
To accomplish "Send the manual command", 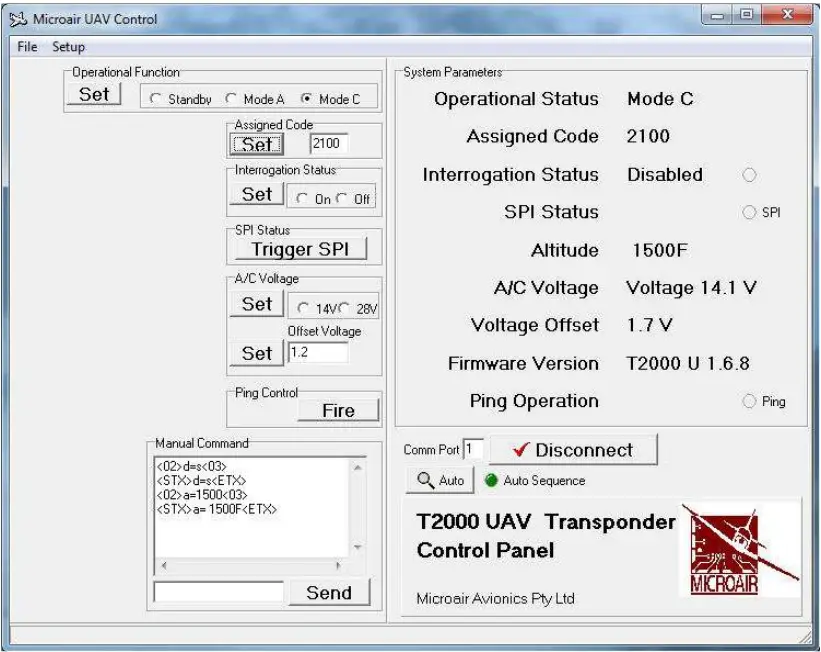I will pyautogui.click(x=330, y=592).
